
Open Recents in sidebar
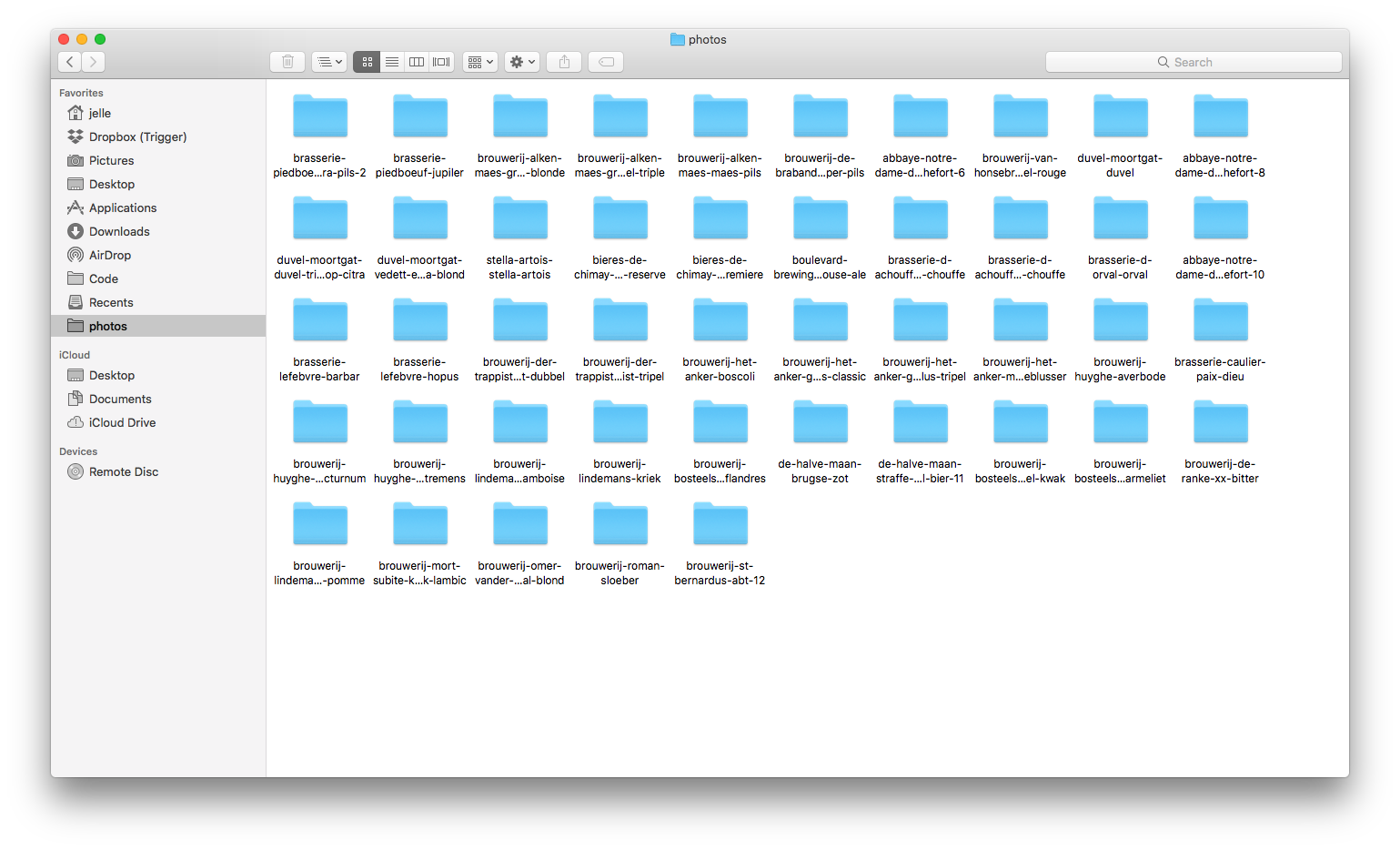(158, 302)
